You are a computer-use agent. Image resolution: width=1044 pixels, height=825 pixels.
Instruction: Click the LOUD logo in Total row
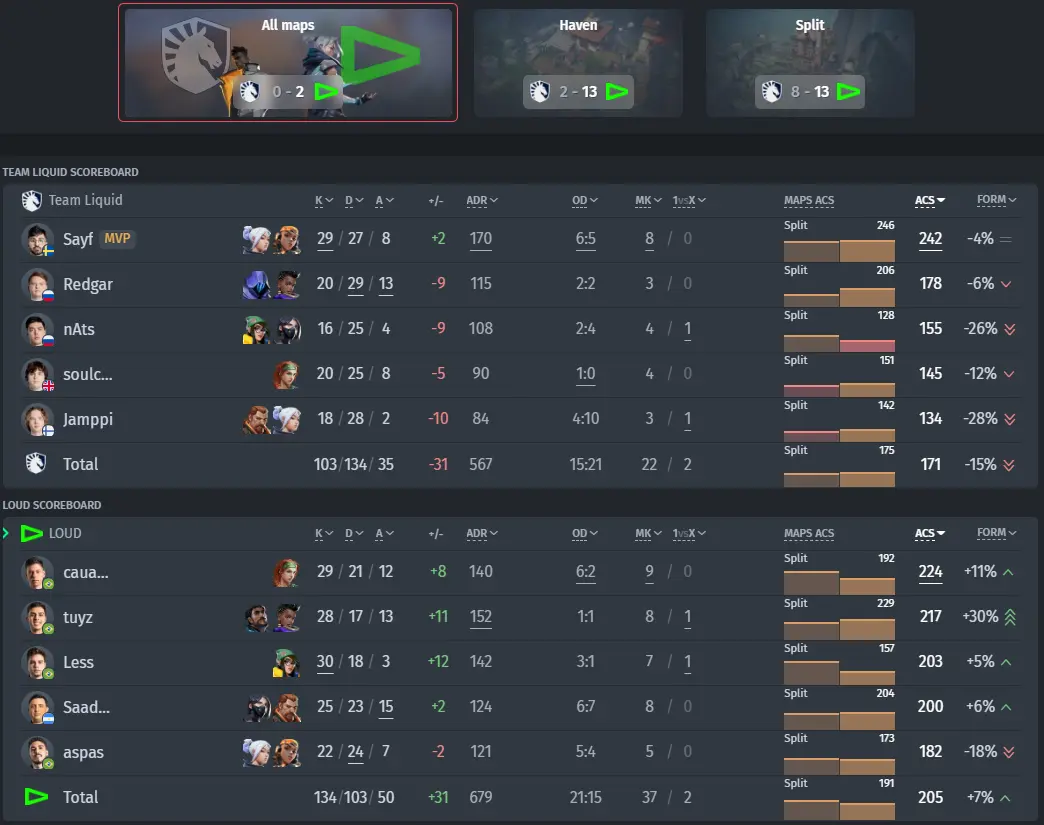[36, 796]
